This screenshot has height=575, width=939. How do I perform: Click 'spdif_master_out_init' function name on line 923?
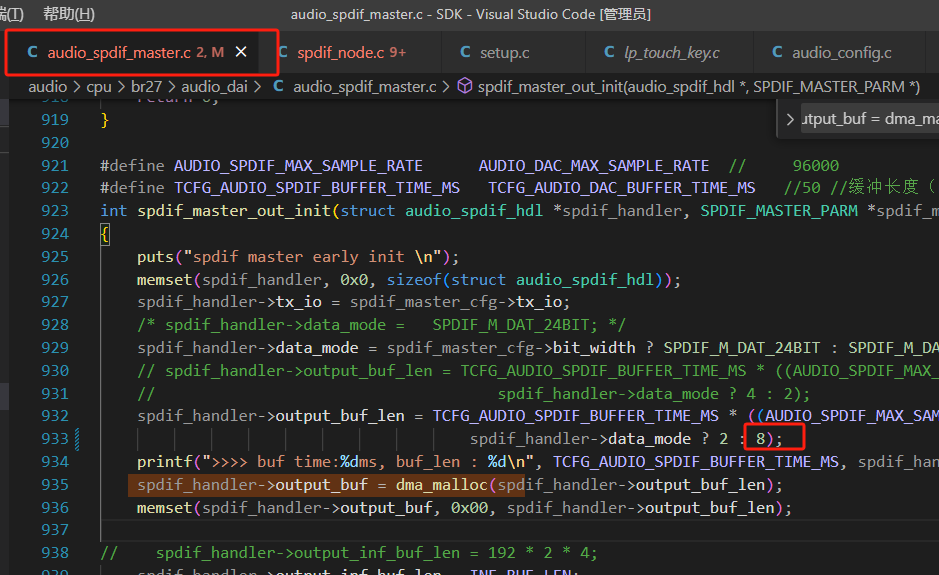[234, 211]
